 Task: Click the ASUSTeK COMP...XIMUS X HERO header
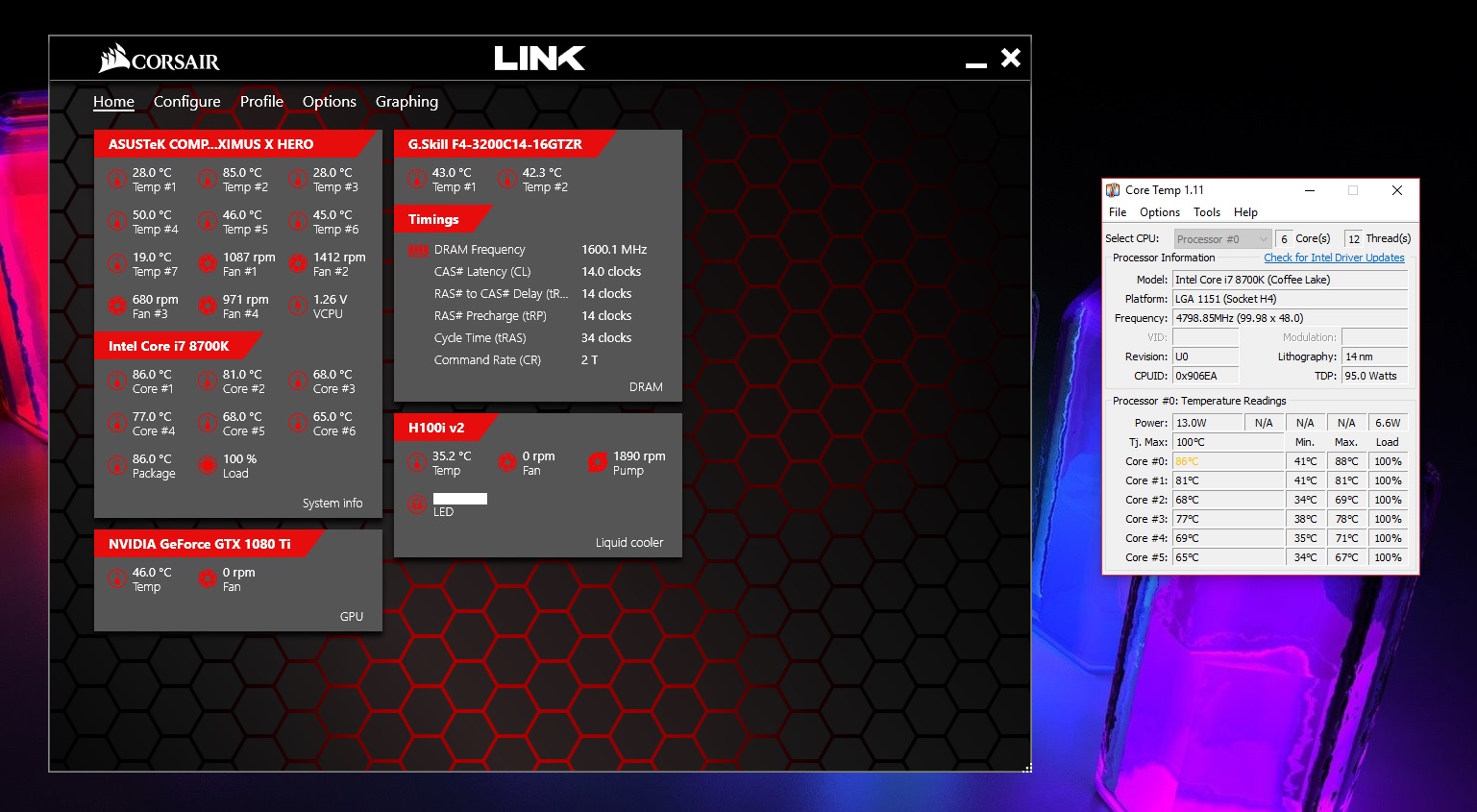tap(234, 144)
